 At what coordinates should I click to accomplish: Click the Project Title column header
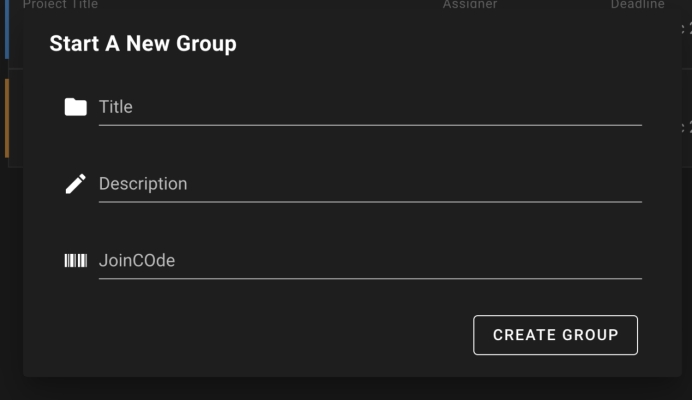click(60, 5)
